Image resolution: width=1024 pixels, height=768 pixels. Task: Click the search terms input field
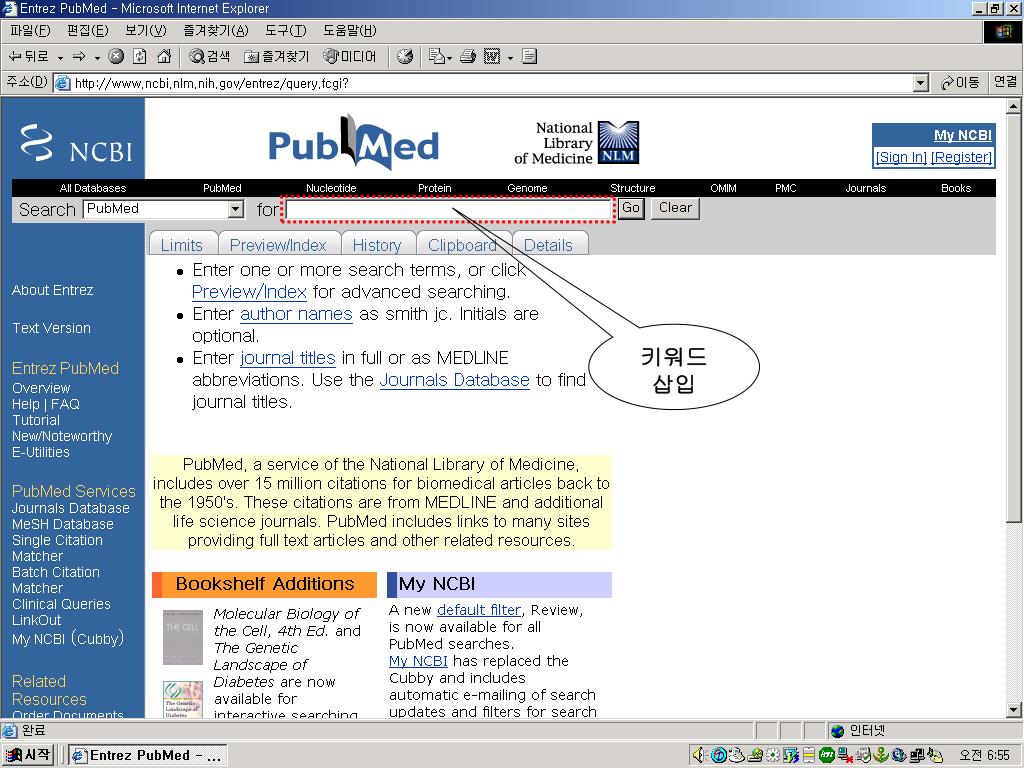(448, 210)
